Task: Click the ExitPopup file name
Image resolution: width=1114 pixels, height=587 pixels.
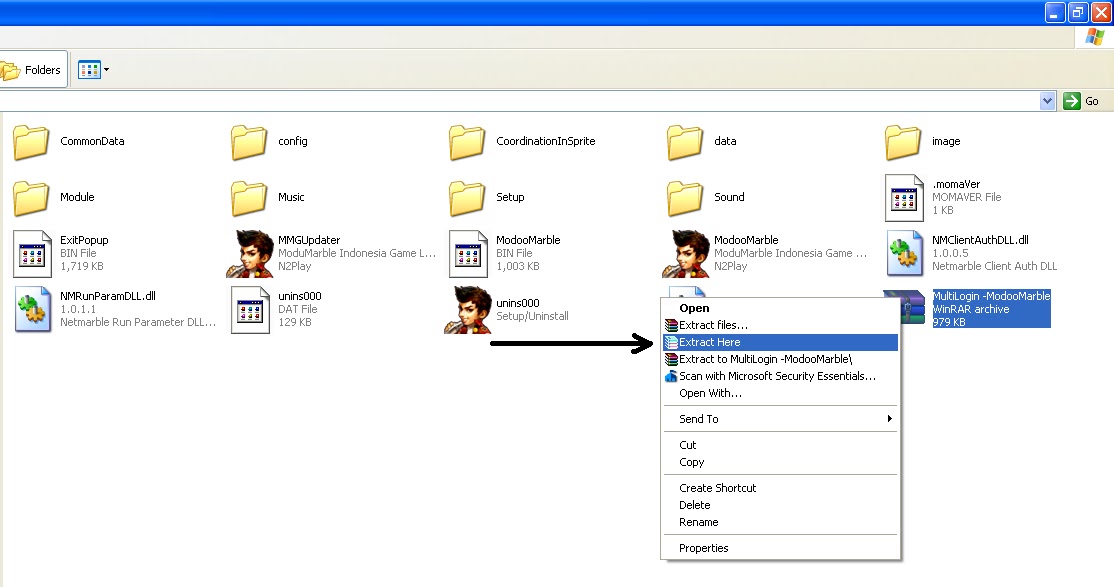Action: coord(85,240)
